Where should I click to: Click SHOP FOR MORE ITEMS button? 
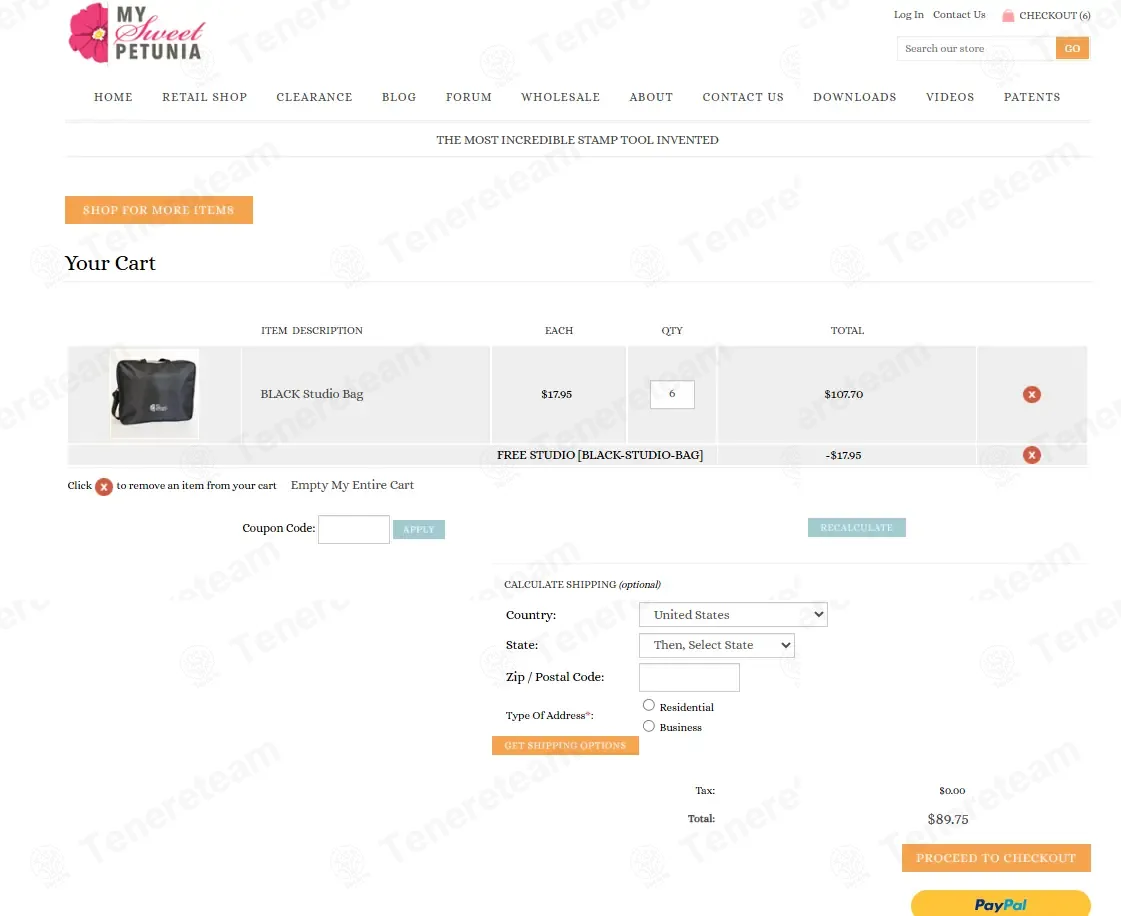tap(159, 210)
